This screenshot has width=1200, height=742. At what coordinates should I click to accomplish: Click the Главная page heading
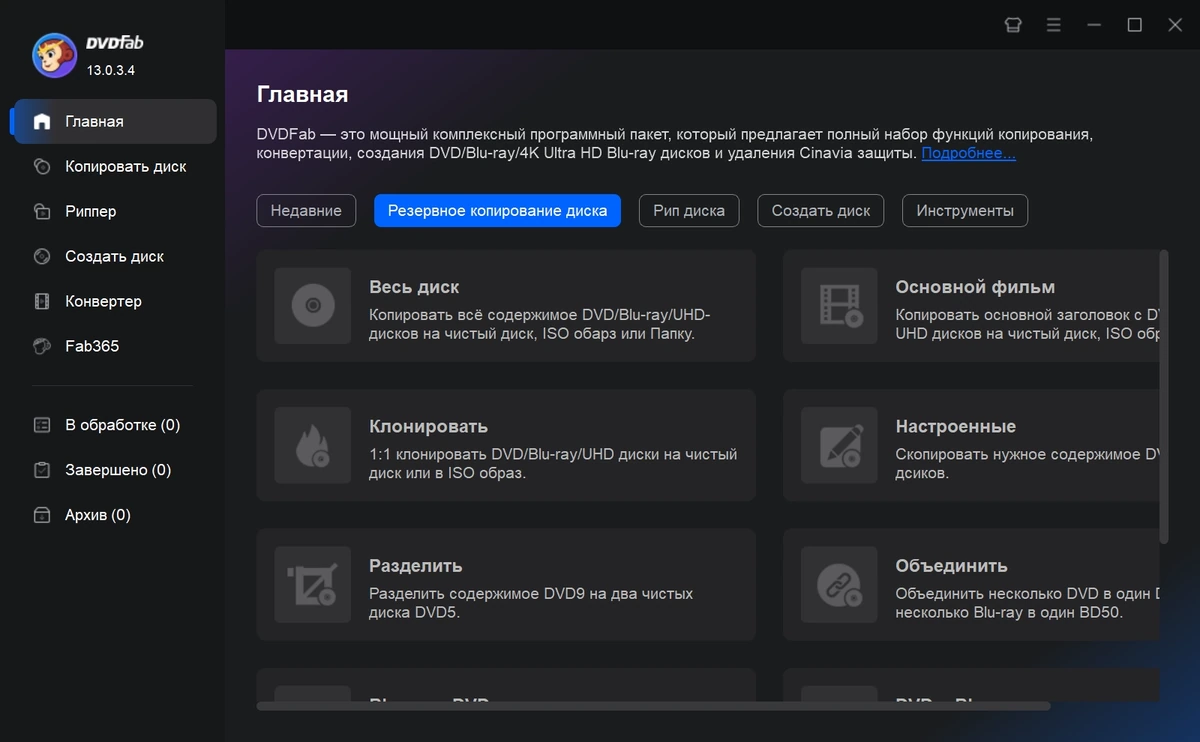click(303, 95)
